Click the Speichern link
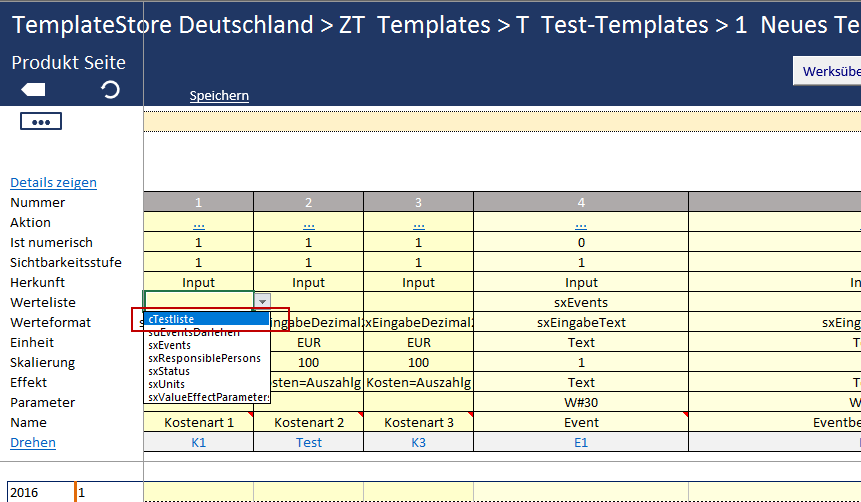Screen dimensions: 861x502 point(219,96)
